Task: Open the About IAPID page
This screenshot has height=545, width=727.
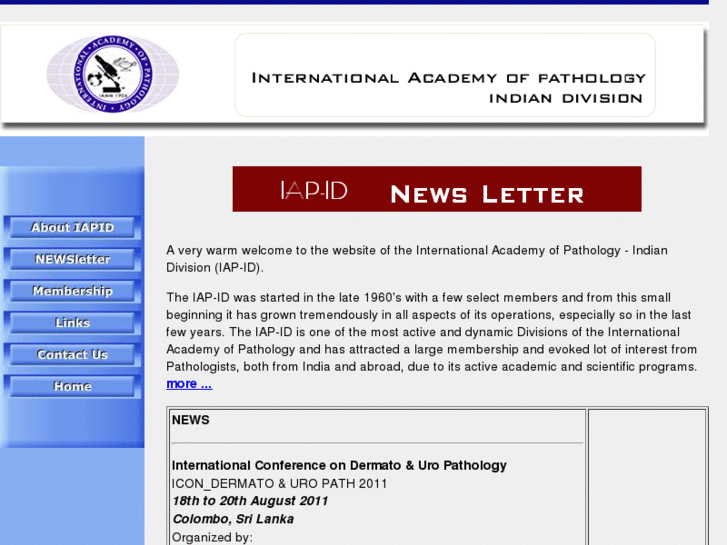Action: [72, 227]
